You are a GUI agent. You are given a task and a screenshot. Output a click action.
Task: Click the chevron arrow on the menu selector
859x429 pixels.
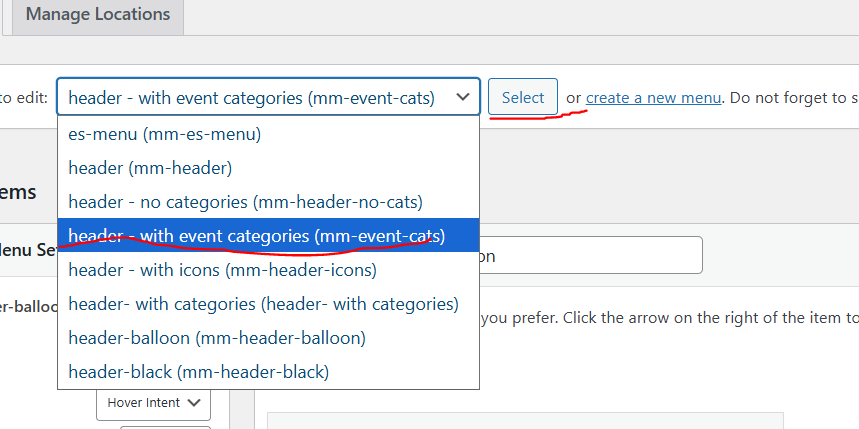pyautogui.click(x=461, y=98)
